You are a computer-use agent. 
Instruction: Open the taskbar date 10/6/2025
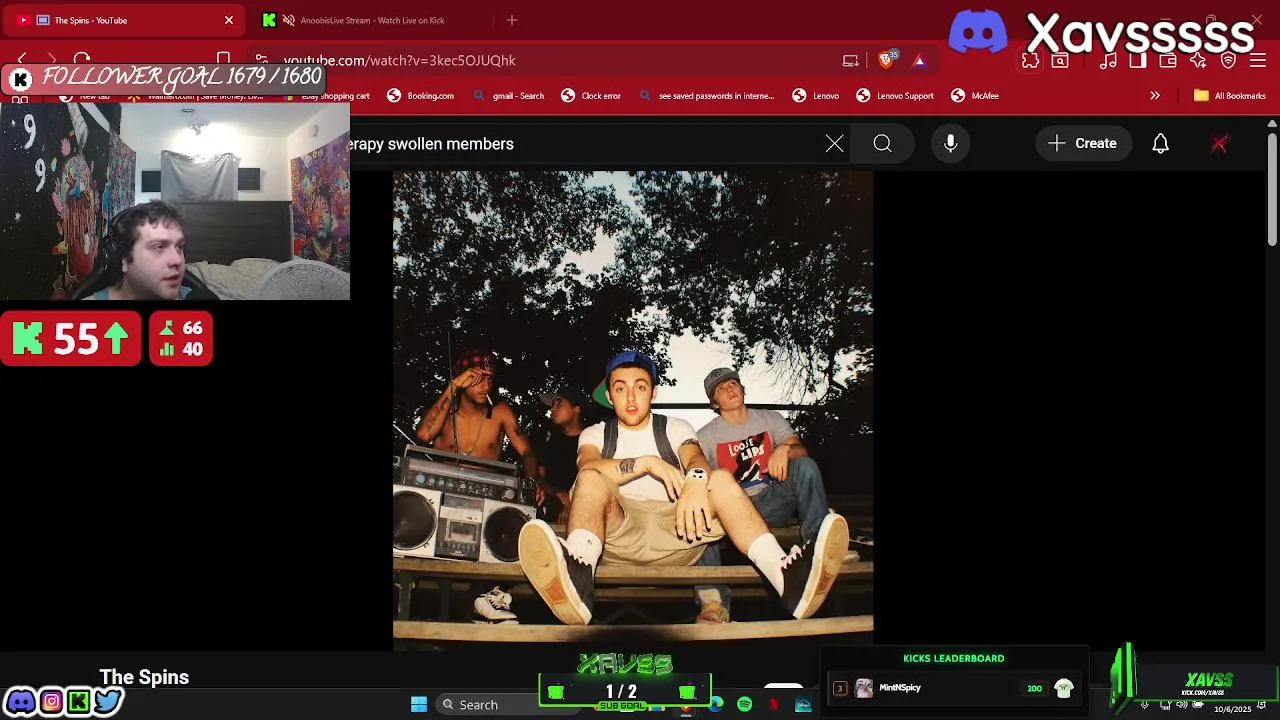pyautogui.click(x=1232, y=709)
